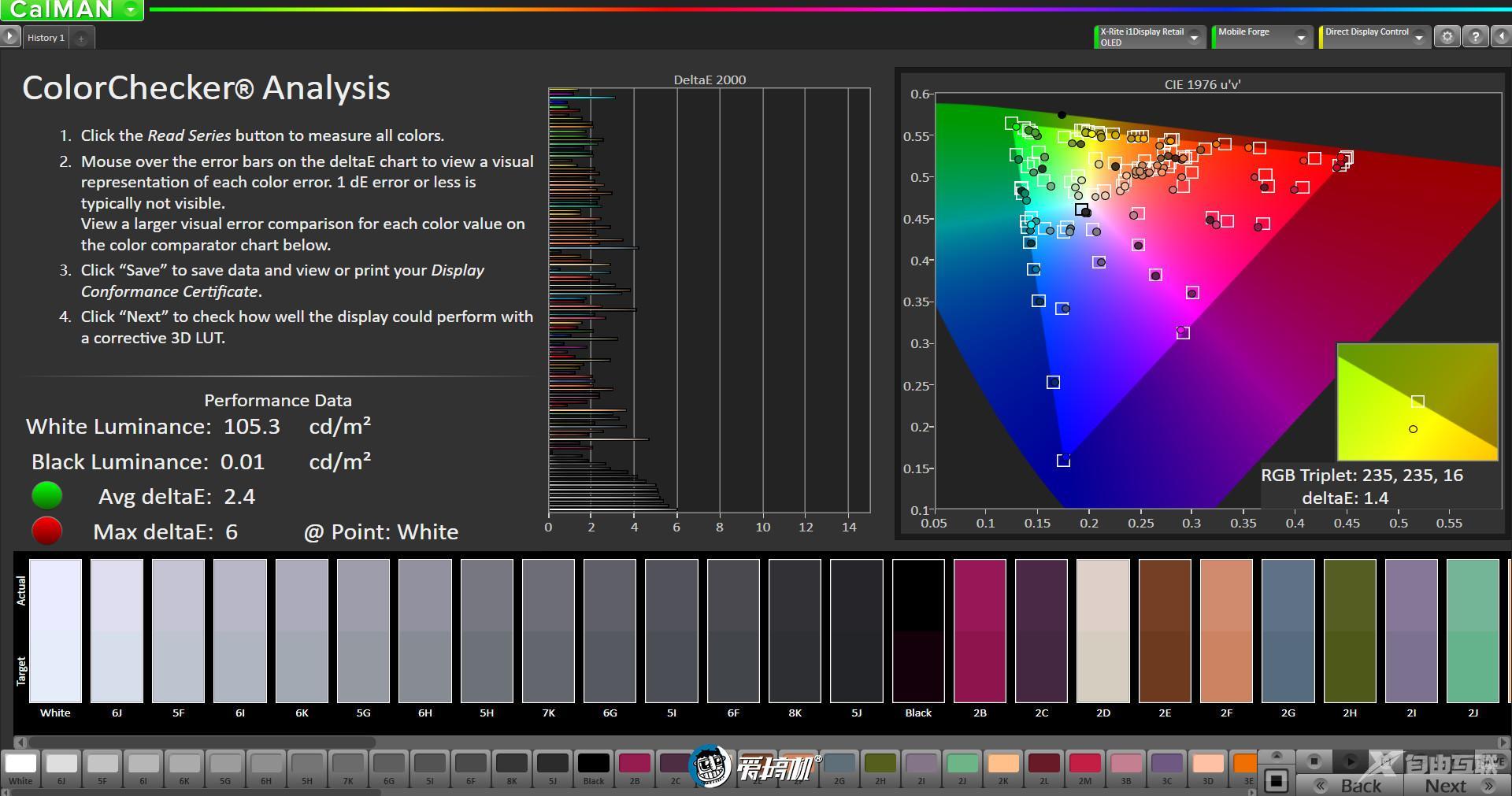
Task: Select the 3D patch in bottom strip
Action: tap(1208, 768)
